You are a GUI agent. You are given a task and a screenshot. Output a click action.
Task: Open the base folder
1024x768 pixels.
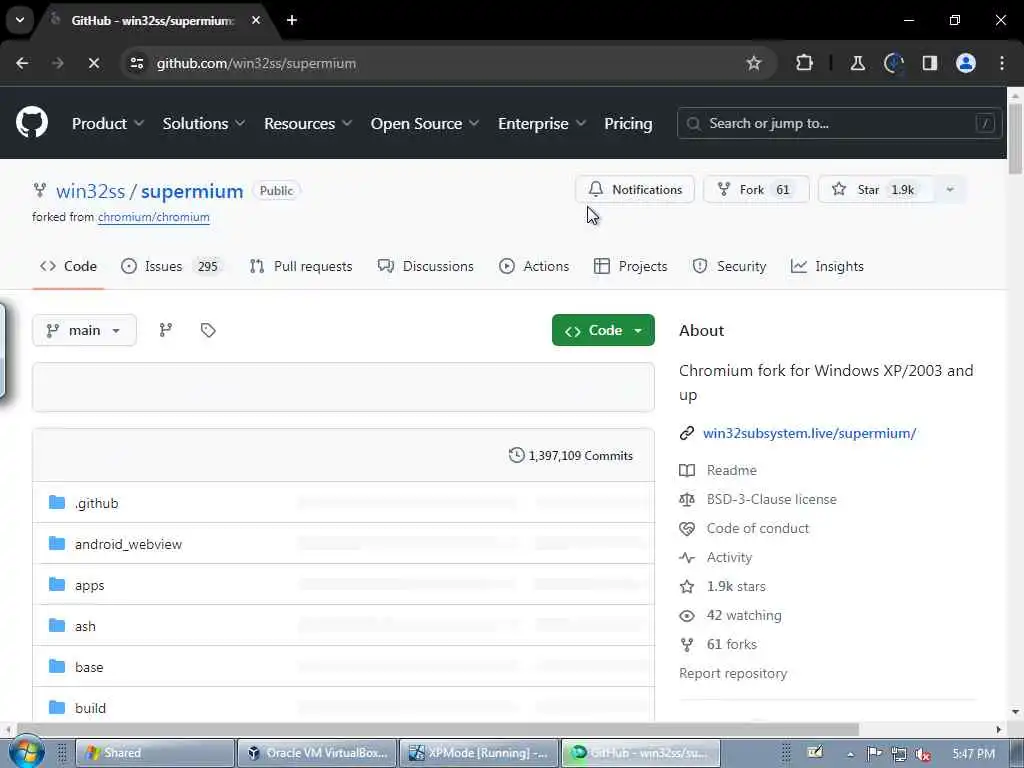(x=89, y=667)
